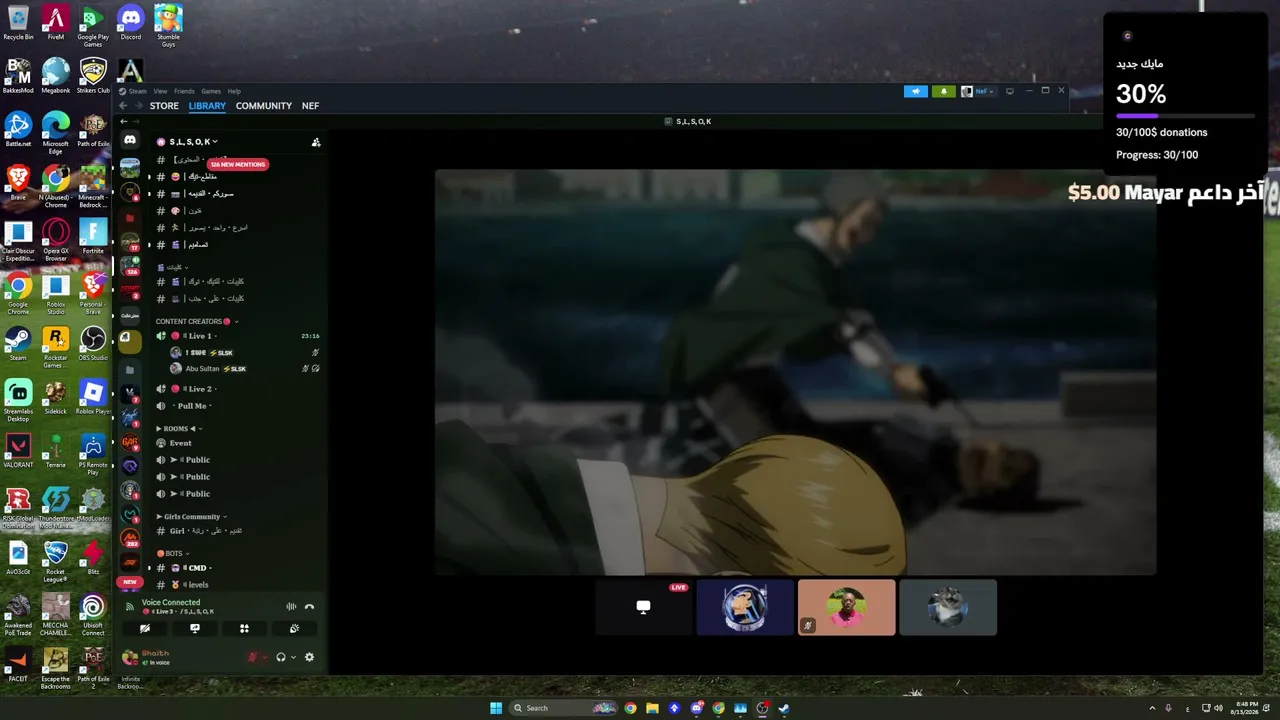Share your screen from voice panel
The width and height of the screenshot is (1280, 720).
195,629
